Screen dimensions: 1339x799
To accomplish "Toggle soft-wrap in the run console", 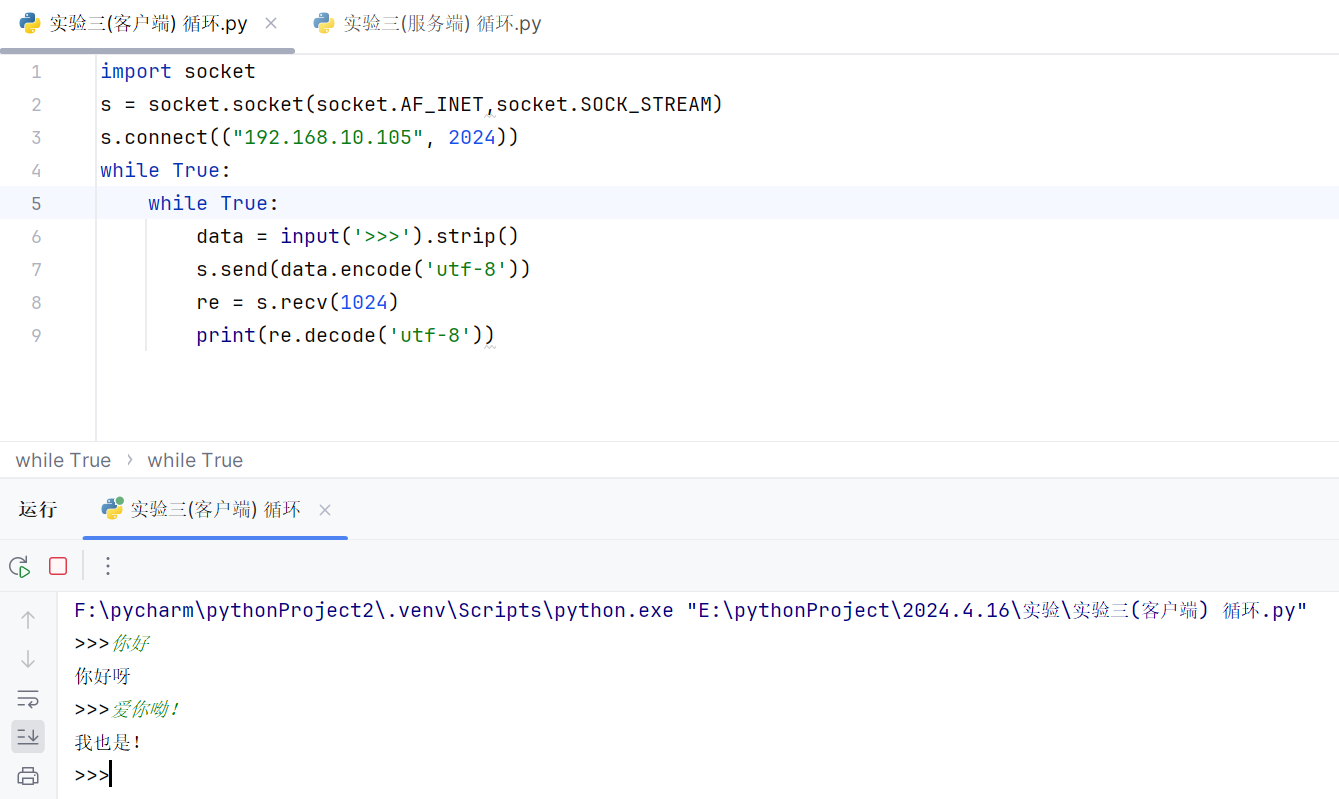I will pyautogui.click(x=28, y=698).
